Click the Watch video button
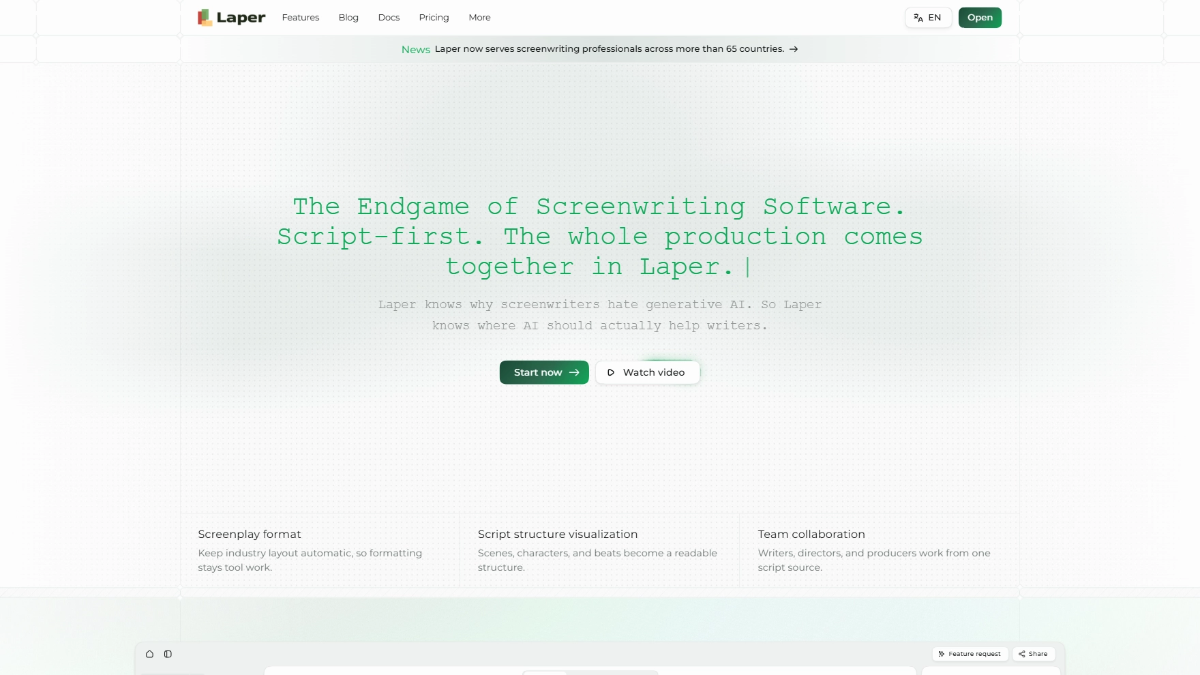This screenshot has height=675, width=1200. point(648,372)
